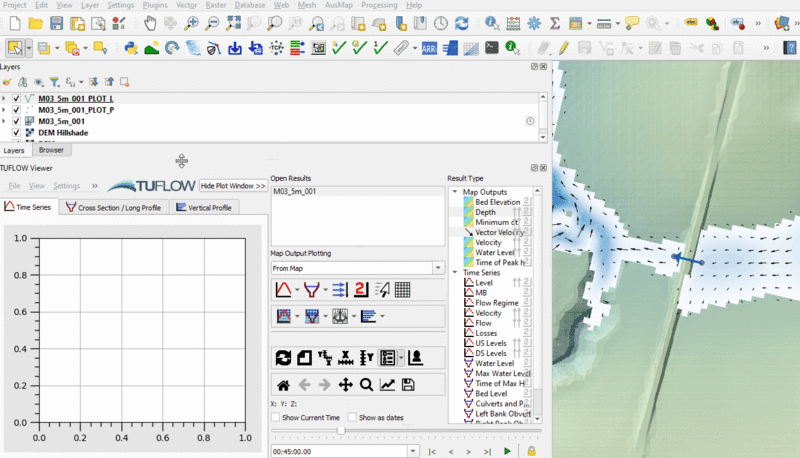Viewport: 800px width, 458px height.
Task: Collapse the Map Outputs tree group
Action: coord(455,192)
